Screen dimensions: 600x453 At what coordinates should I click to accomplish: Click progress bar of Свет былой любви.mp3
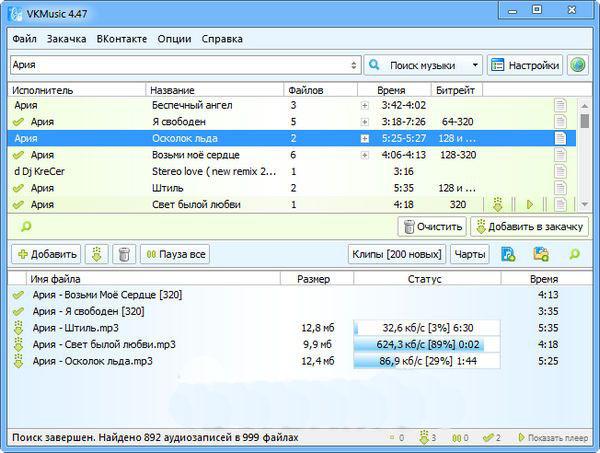427,344
